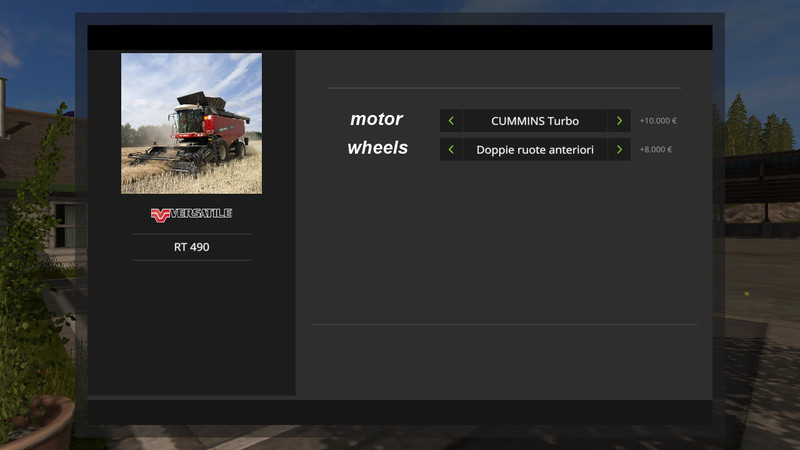This screenshot has height=450, width=800.
Task: Click the wheels label
Action: [377, 148]
